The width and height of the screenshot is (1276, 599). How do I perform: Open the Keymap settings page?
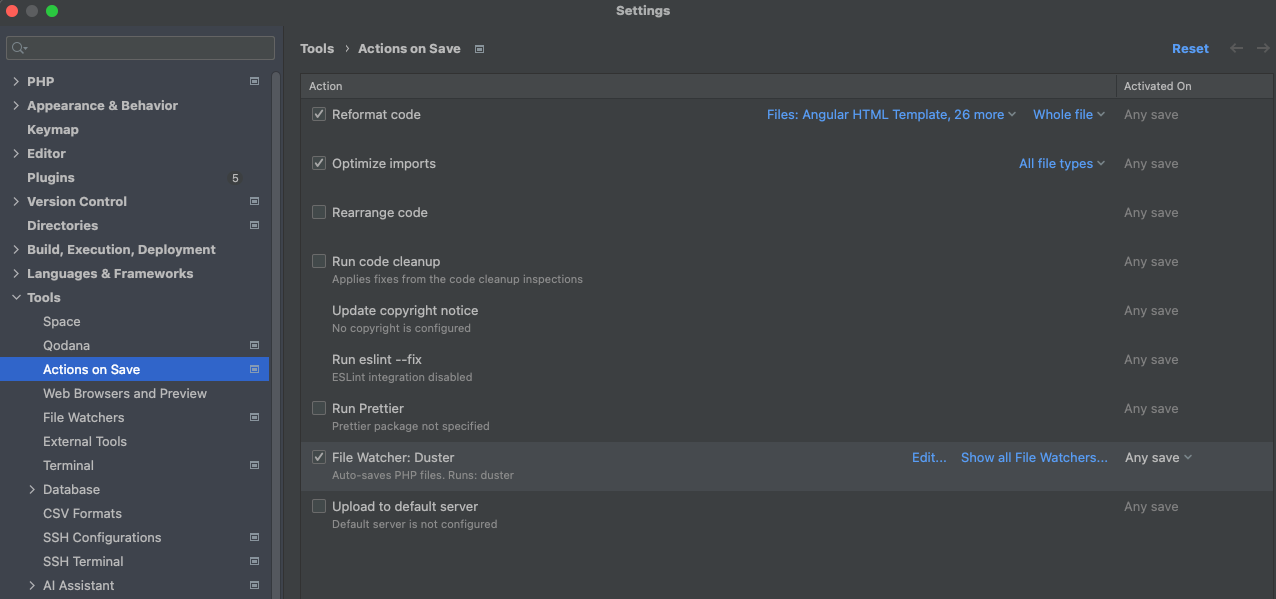[53, 129]
